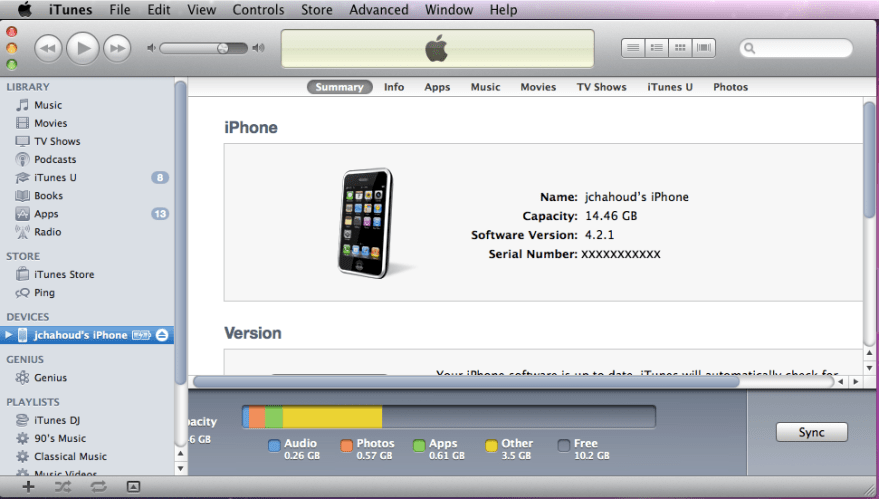879x499 pixels.
Task: Open Ping in the Store section
Action: pyautogui.click(x=44, y=293)
